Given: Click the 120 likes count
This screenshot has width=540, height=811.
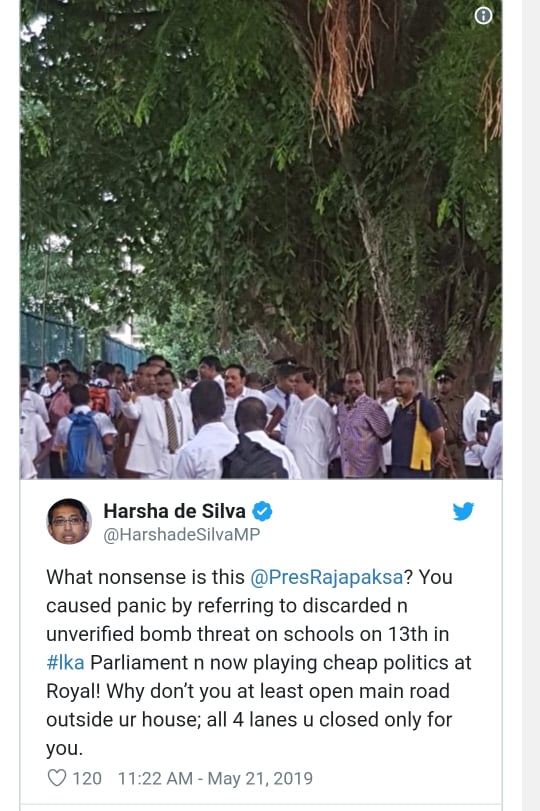Looking at the screenshot, I should [87, 778].
